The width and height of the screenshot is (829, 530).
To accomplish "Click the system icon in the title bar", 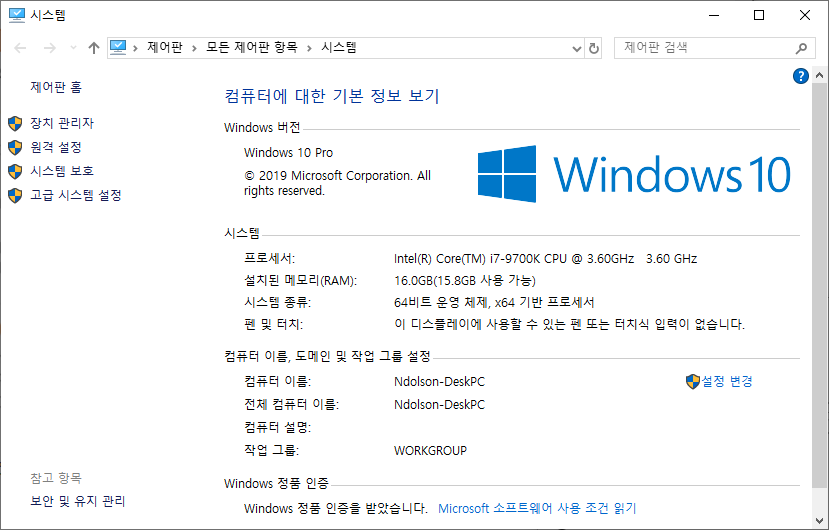I will pos(16,15).
